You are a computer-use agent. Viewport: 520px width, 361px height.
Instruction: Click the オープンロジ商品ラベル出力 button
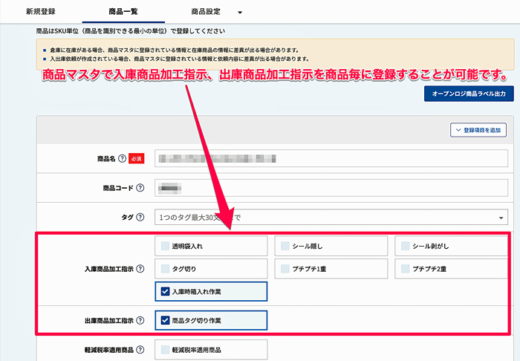[469, 94]
